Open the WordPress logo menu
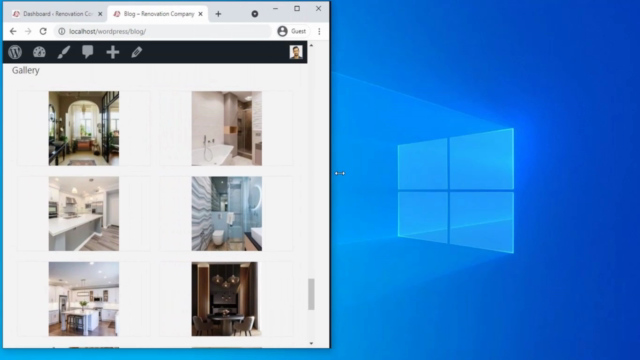This screenshot has height=360, width=640. pyautogui.click(x=15, y=52)
